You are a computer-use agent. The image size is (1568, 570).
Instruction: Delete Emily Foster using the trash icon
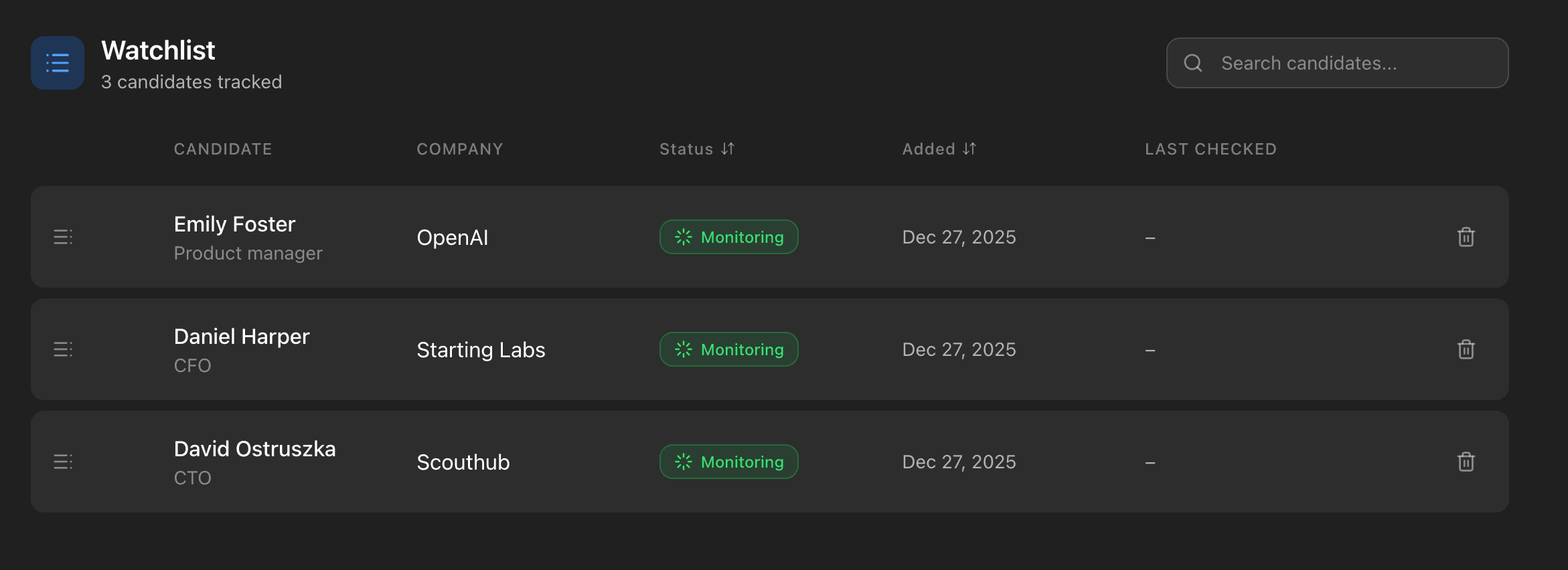[x=1466, y=237]
